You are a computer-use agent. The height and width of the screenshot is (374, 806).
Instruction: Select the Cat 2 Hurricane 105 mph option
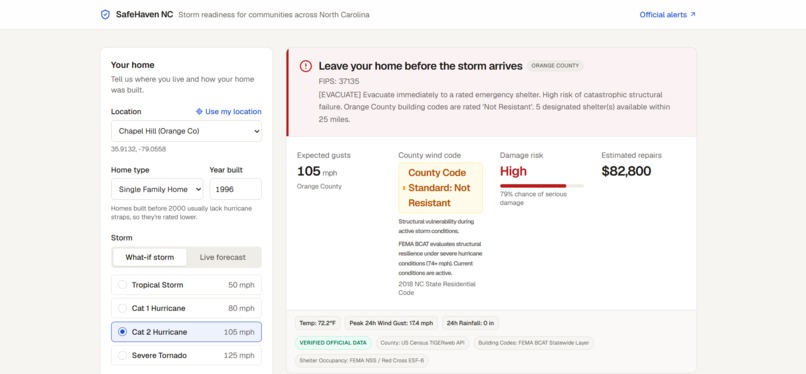186,332
